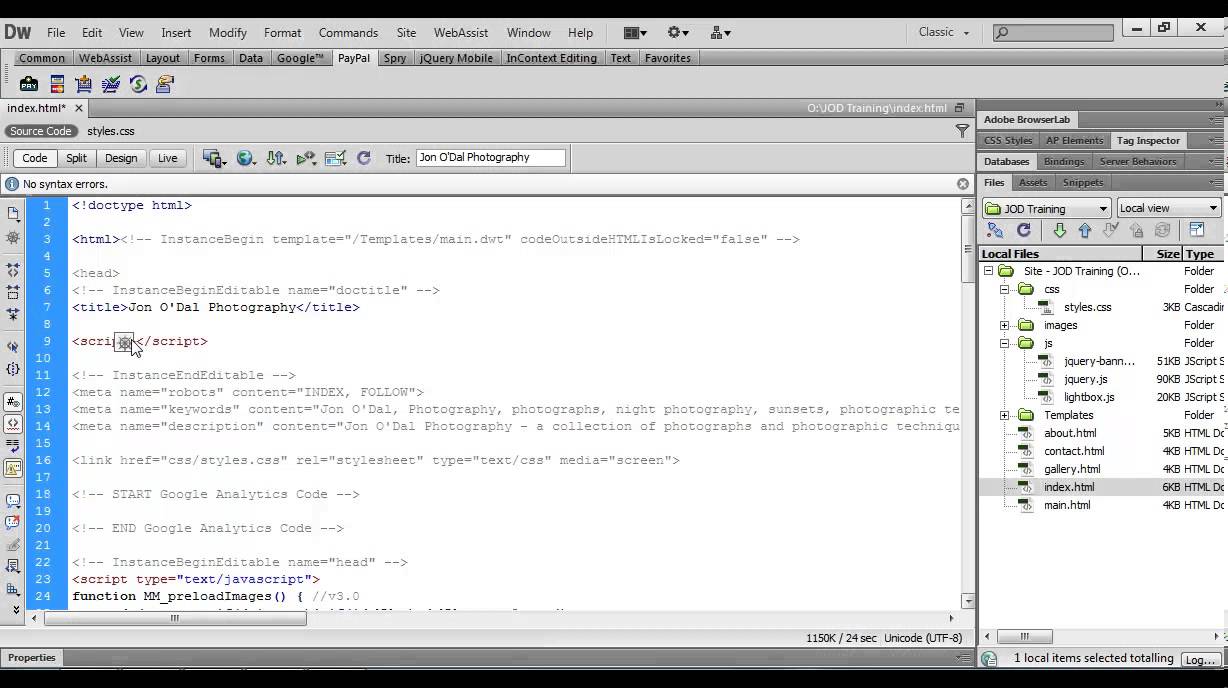Expand the images folder
The height and width of the screenshot is (688, 1228).
pos(1005,325)
